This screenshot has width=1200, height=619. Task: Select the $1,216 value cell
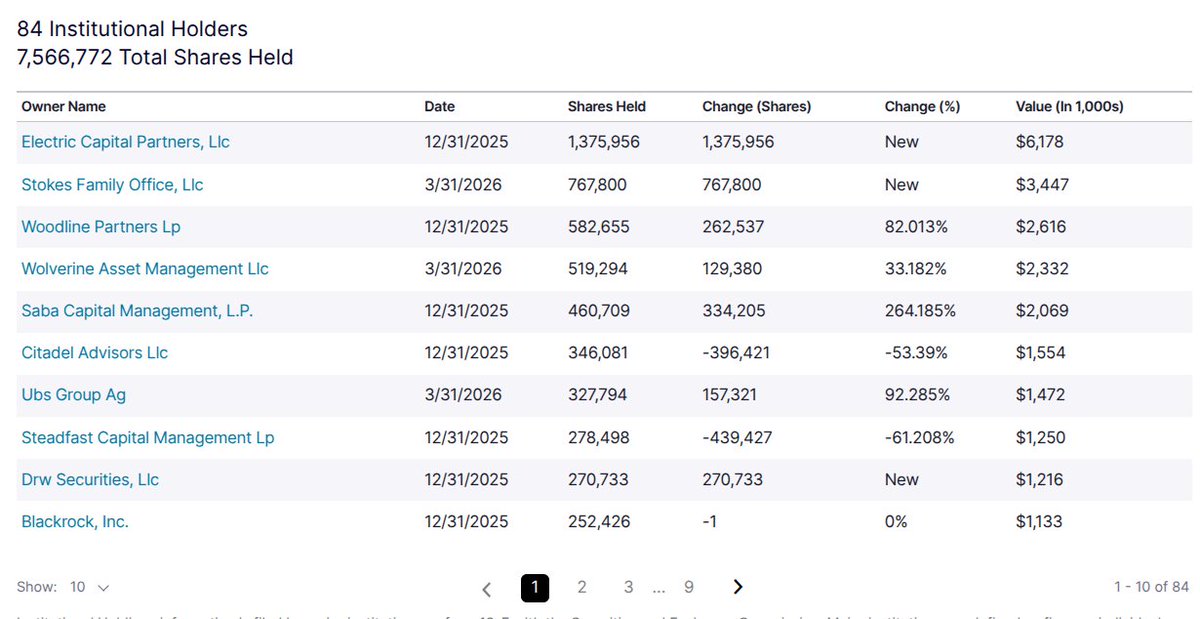pyautogui.click(x=1039, y=480)
